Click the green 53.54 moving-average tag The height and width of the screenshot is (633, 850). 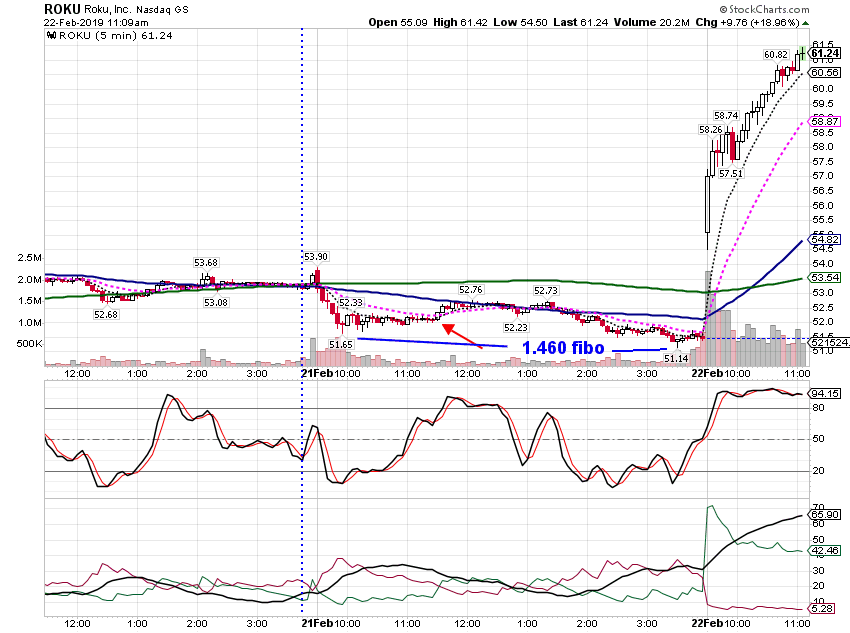(x=825, y=277)
